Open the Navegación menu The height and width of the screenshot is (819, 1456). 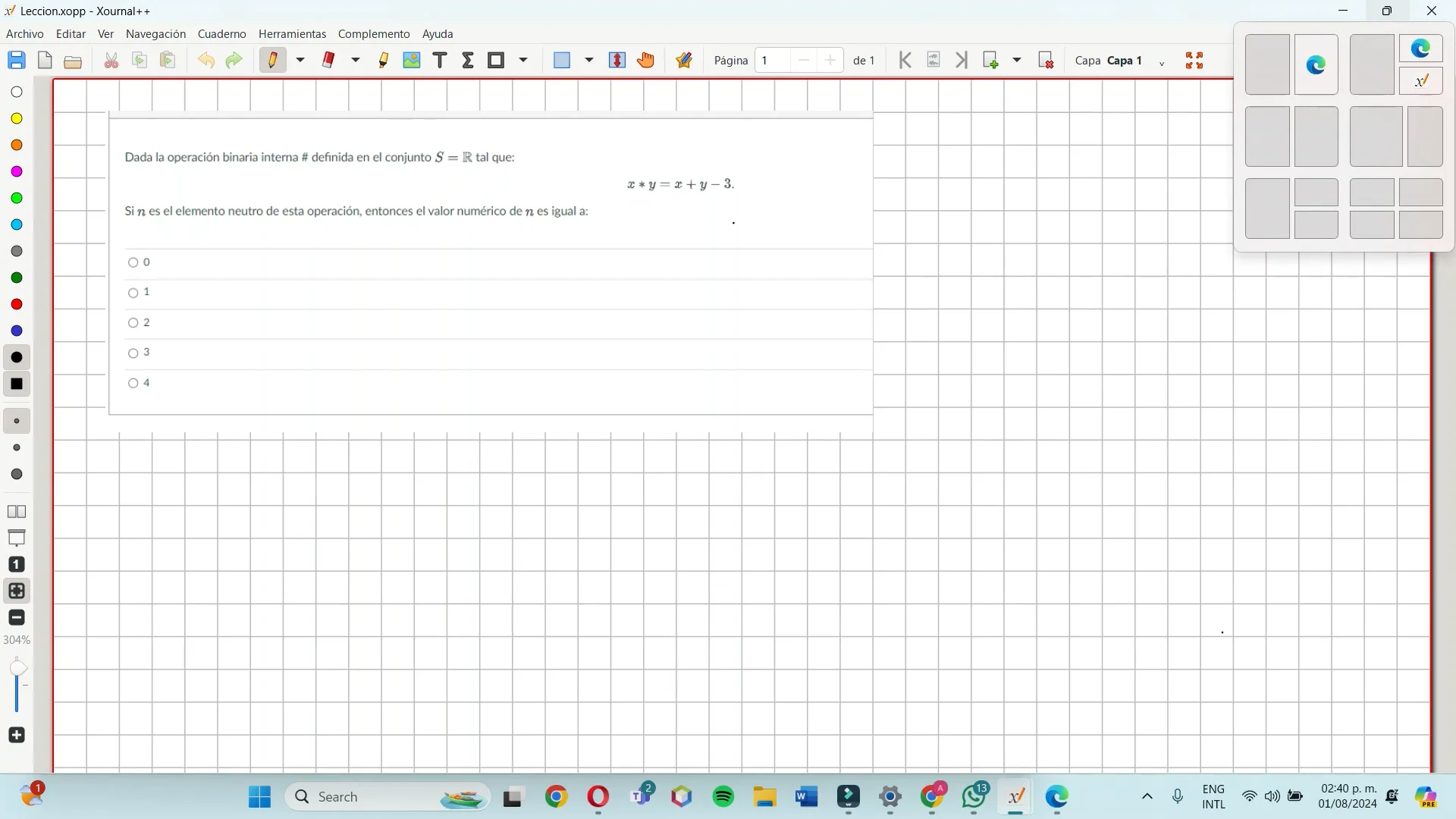pyautogui.click(x=155, y=33)
